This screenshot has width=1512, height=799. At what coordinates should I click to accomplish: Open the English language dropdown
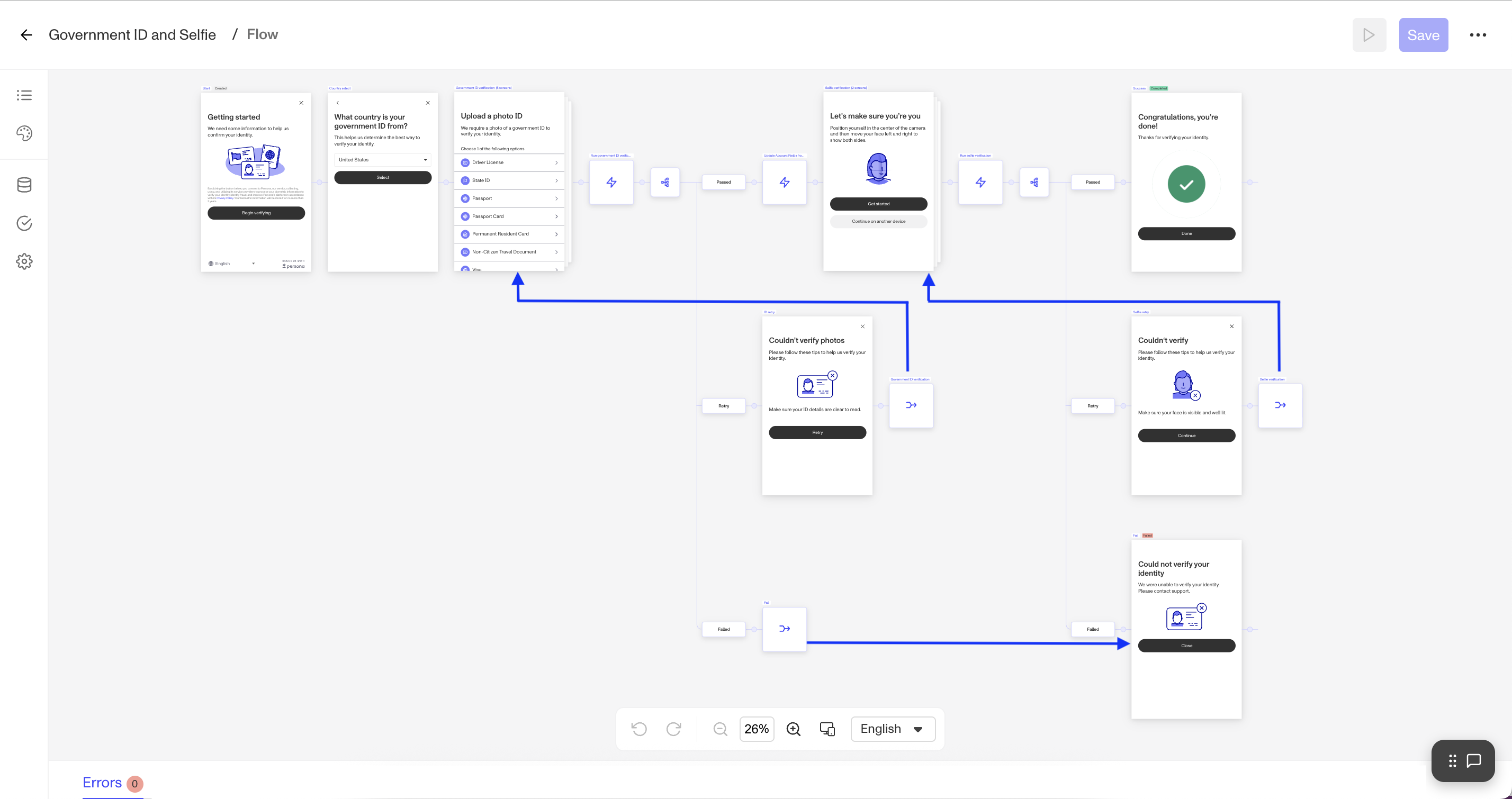coord(892,729)
